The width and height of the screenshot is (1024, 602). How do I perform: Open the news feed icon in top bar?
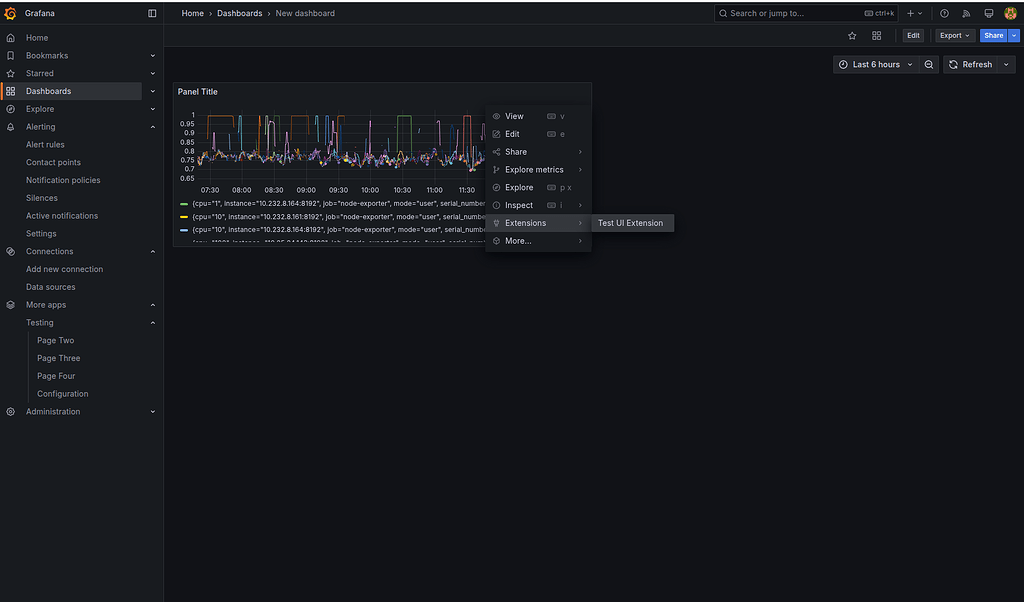click(964, 13)
